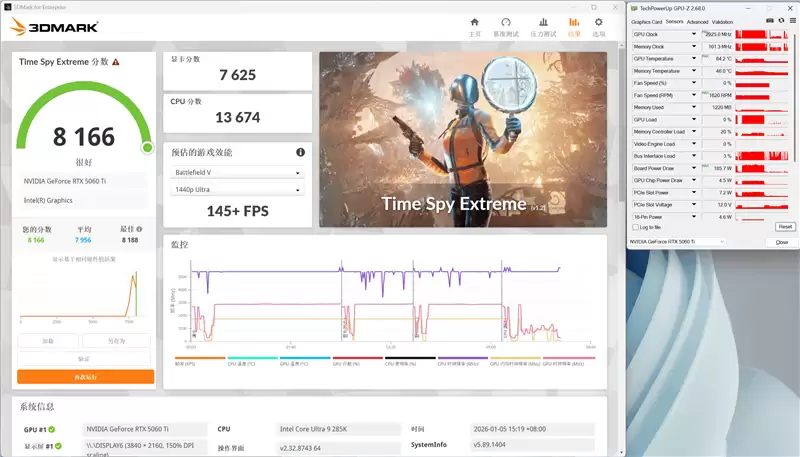This screenshot has height=457, width=800.
Task: Click the orange run again button
Action: [86, 377]
